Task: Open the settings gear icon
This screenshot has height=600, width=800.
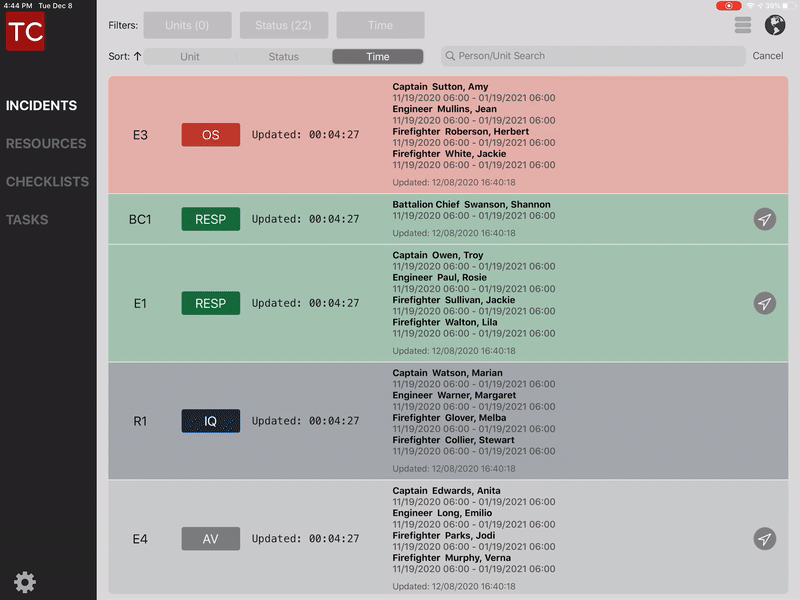Action: [25, 582]
